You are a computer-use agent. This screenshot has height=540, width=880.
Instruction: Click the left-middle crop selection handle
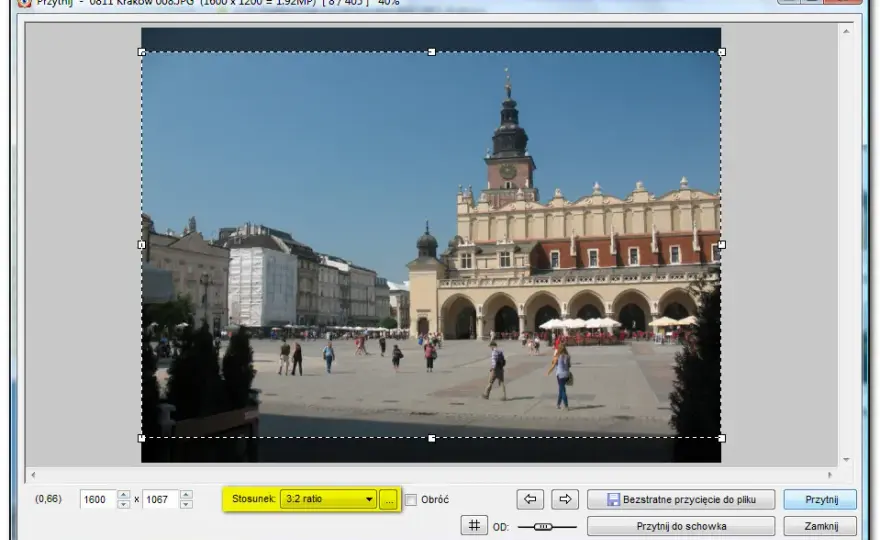pos(141,245)
